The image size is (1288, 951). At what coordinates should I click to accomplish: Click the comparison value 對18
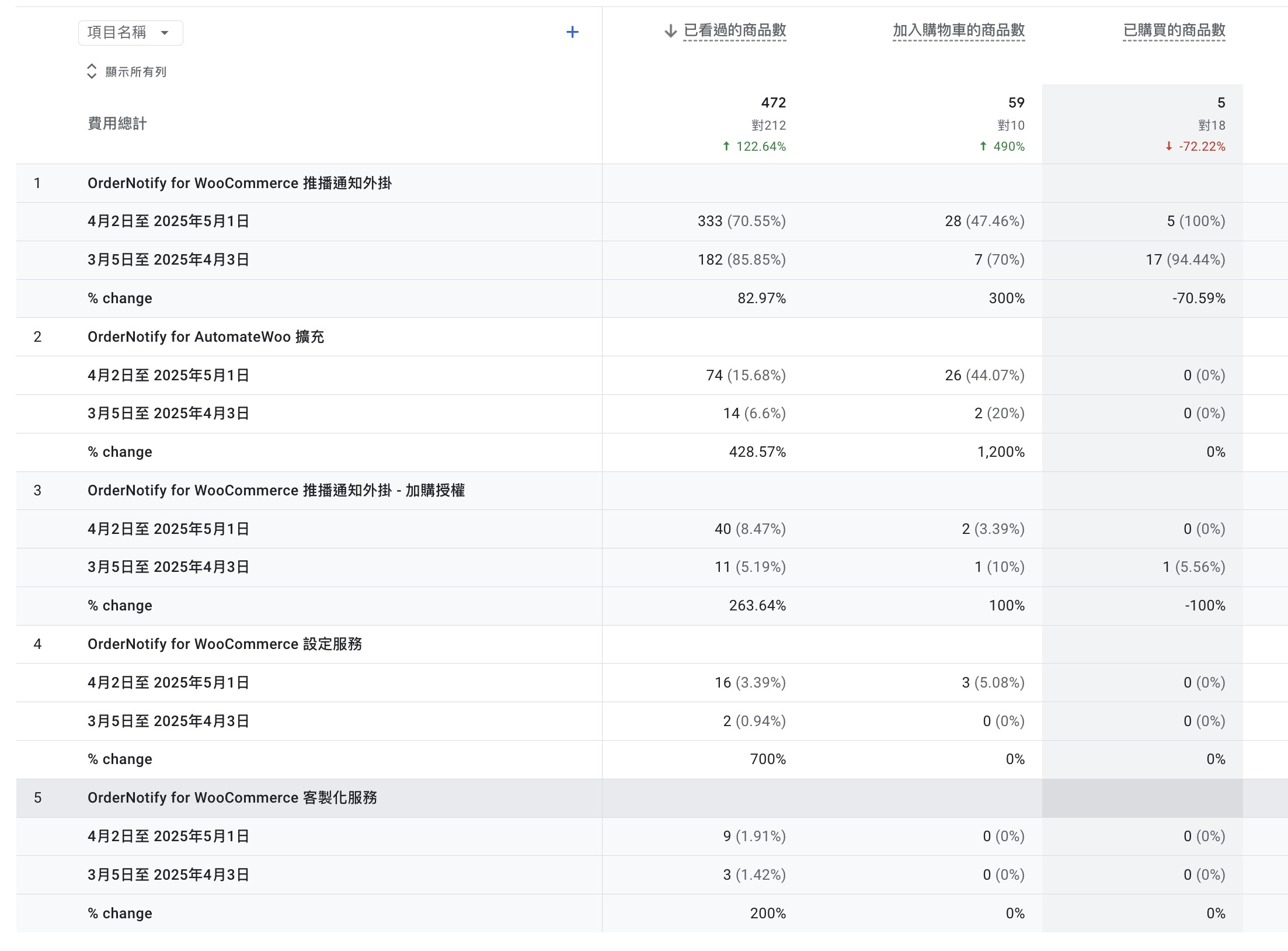[x=1212, y=126]
